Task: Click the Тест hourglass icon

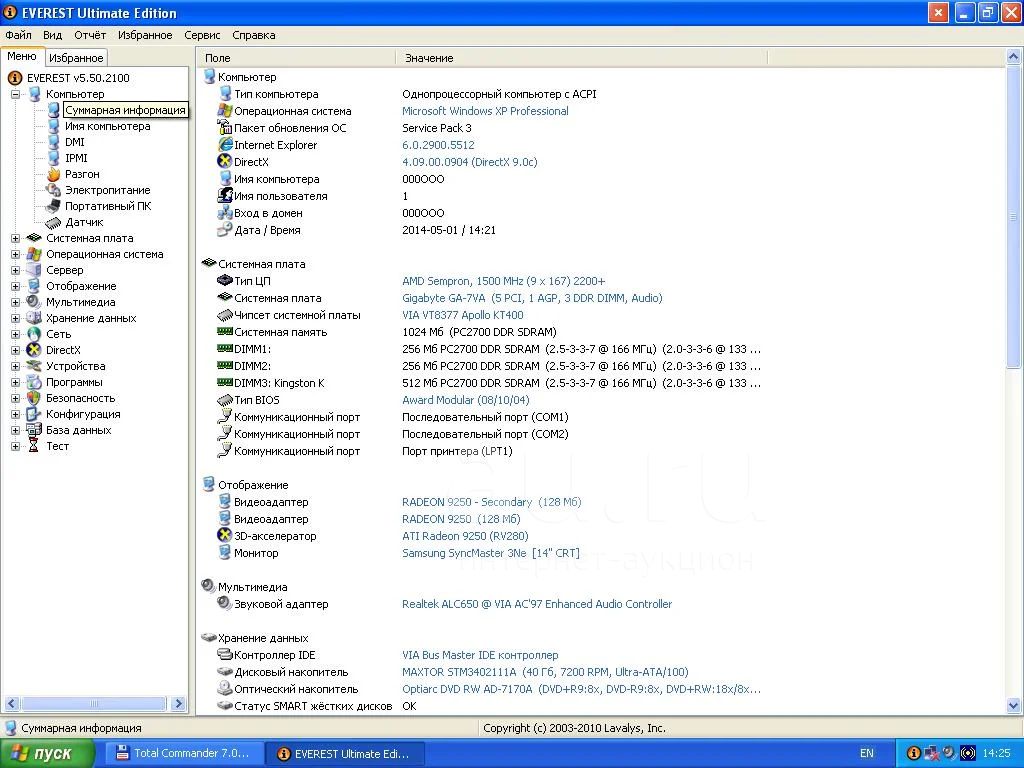Action: (34, 446)
